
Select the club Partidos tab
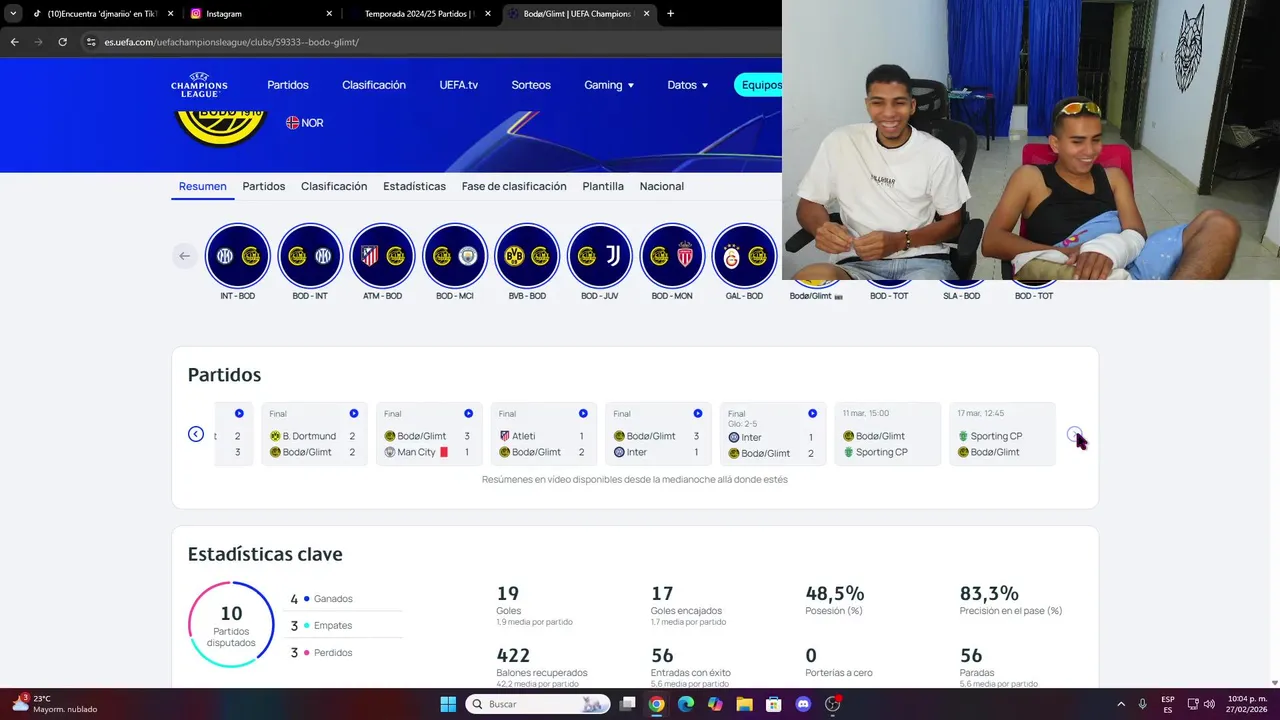click(264, 186)
